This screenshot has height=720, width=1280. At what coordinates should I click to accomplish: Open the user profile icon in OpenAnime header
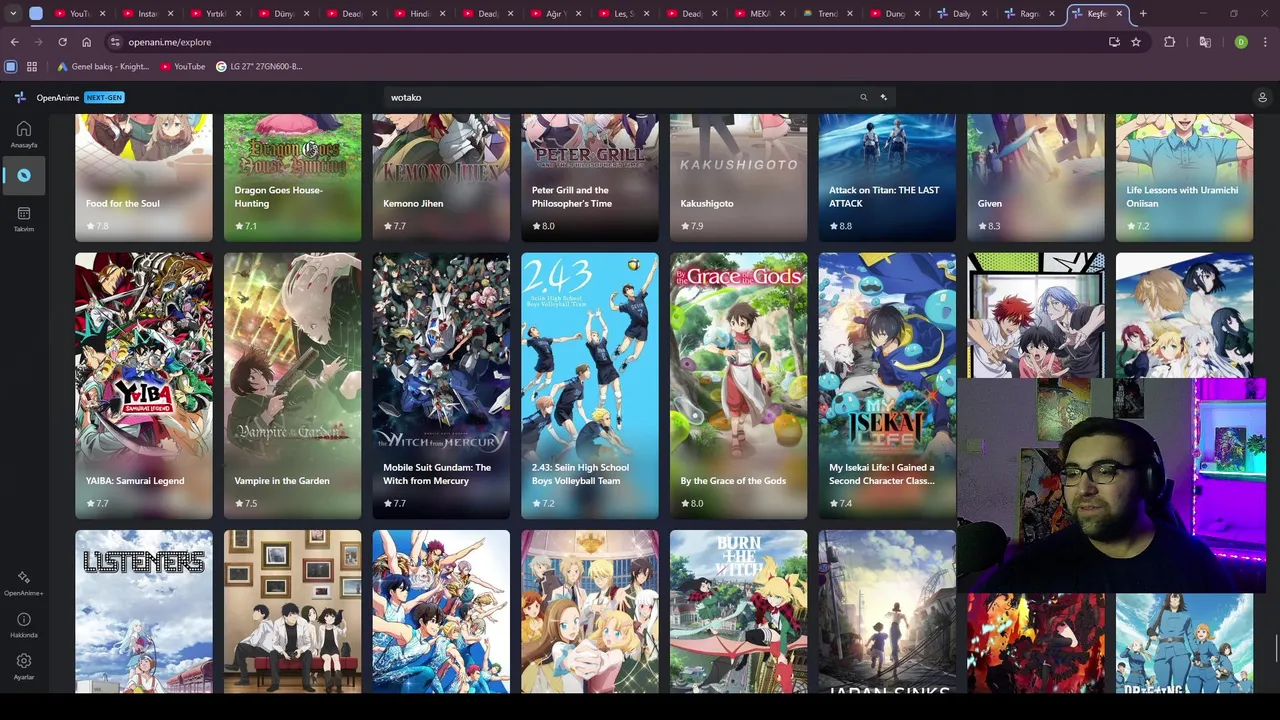(x=1262, y=97)
